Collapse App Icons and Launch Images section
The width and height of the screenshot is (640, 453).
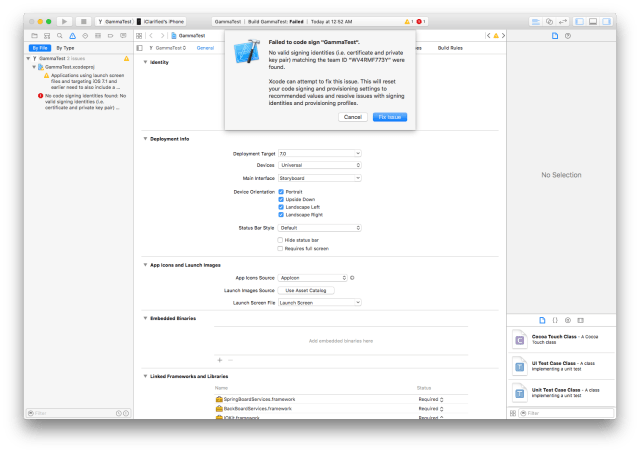pos(145,265)
